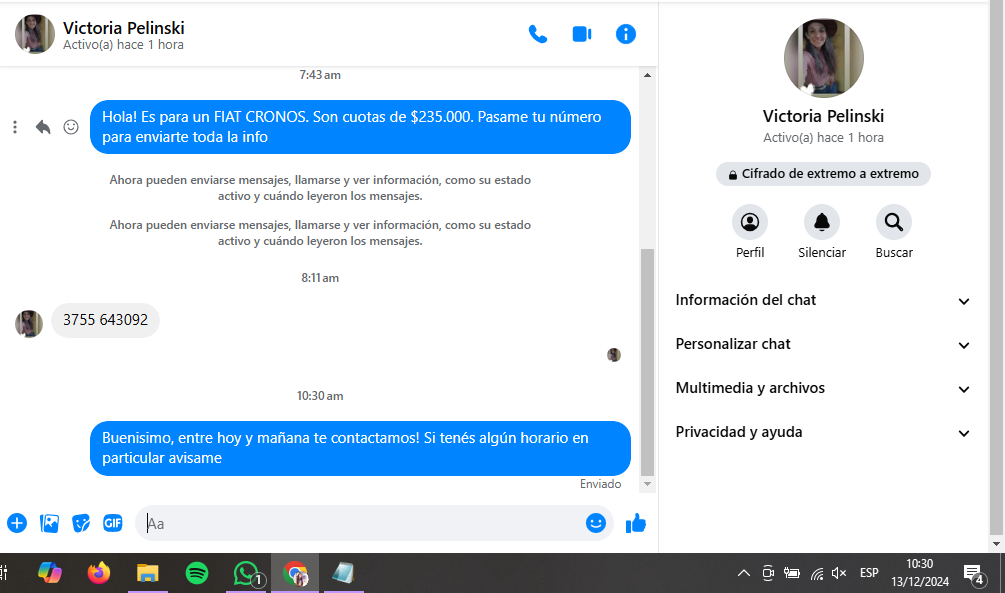
Task: Click the chat scrollbar down arrow
Action: pos(647,484)
